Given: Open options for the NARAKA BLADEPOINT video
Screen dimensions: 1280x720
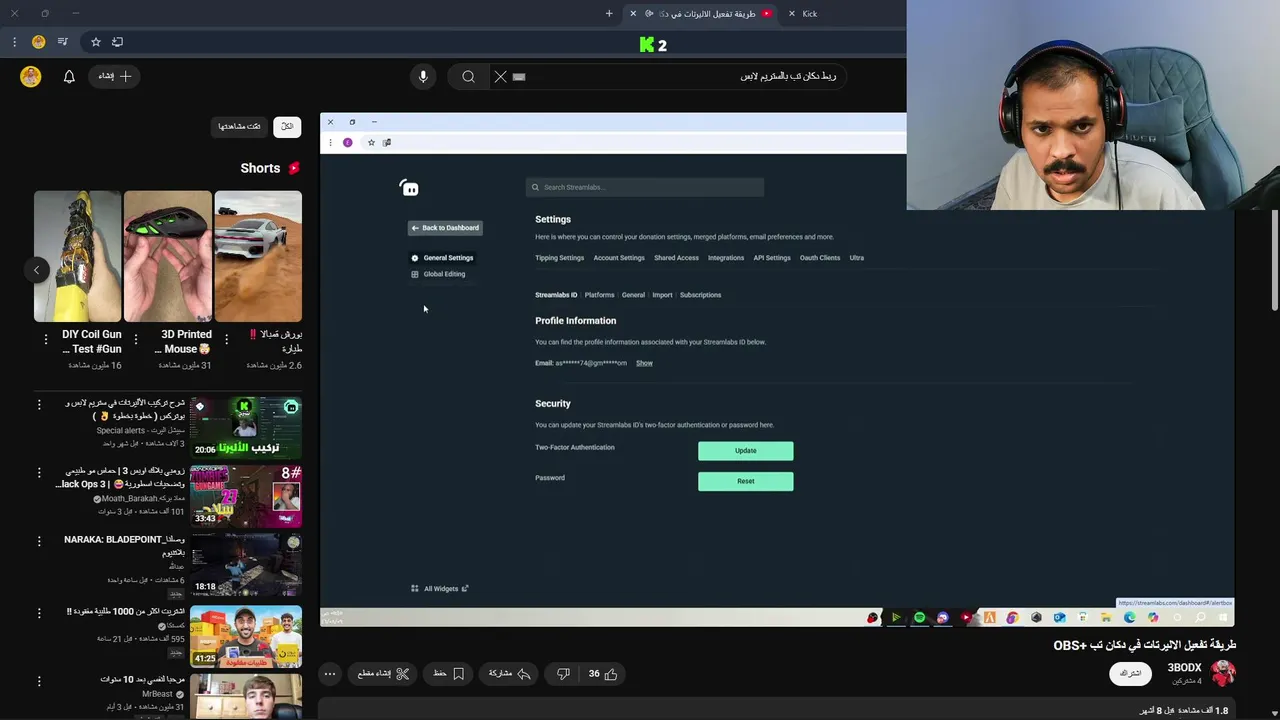Looking at the screenshot, I should 39,541.
